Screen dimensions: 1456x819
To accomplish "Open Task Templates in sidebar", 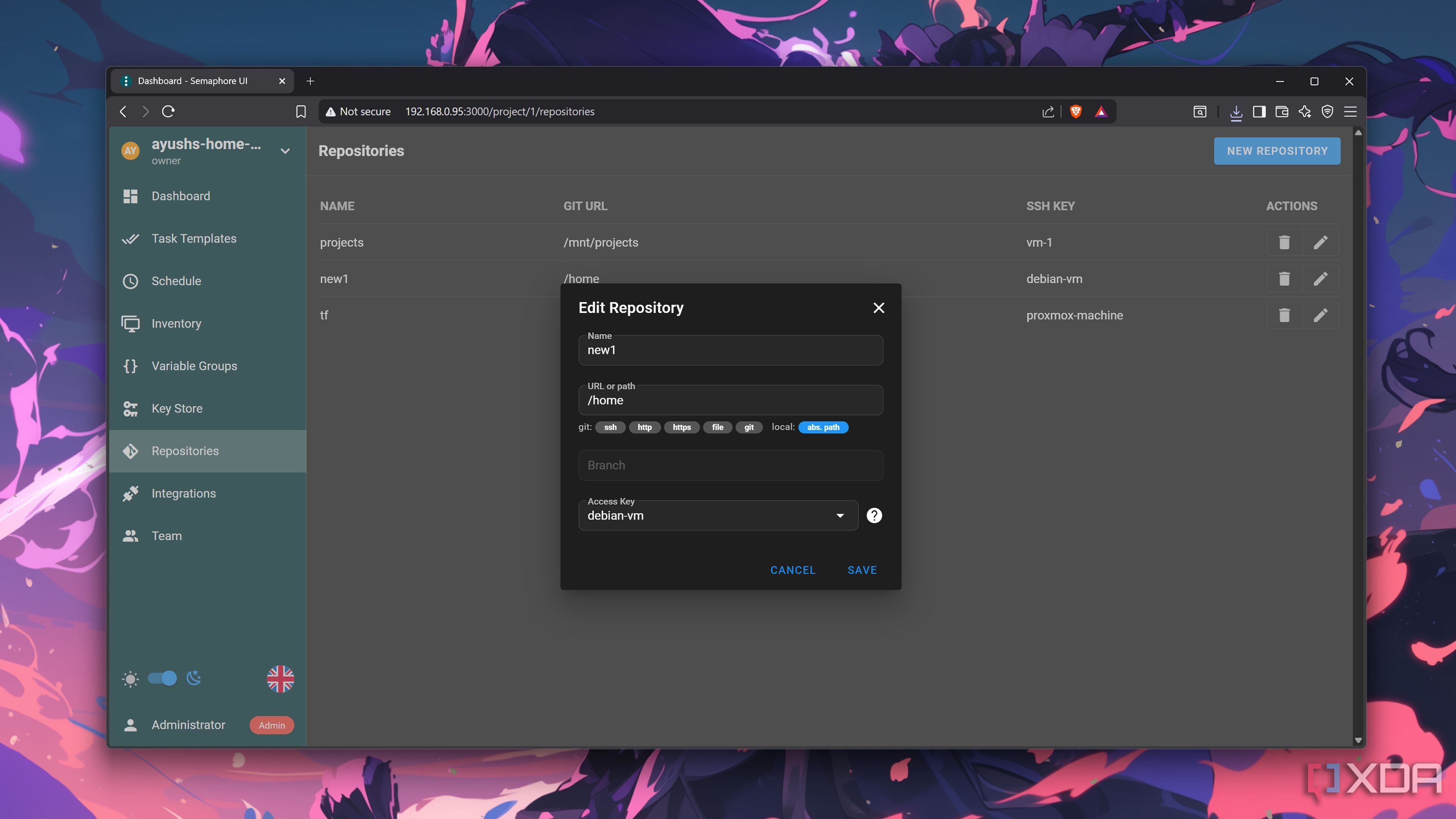I will pos(208,238).
